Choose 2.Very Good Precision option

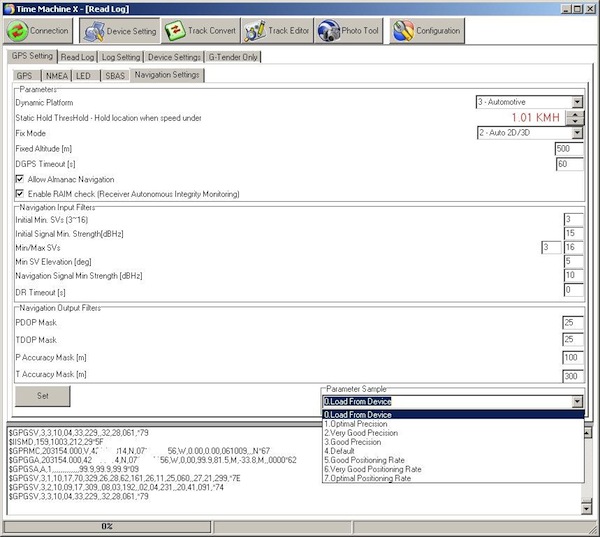453,433
